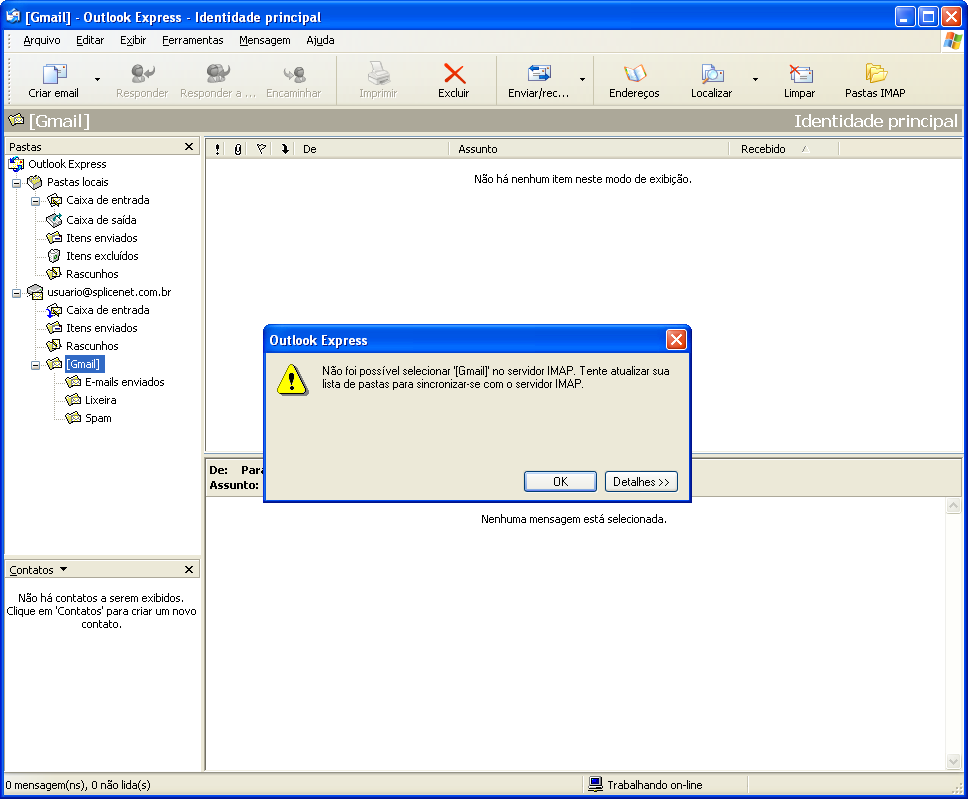The image size is (968, 799).
Task: Select Caixa de saída folder
Action: 101,220
